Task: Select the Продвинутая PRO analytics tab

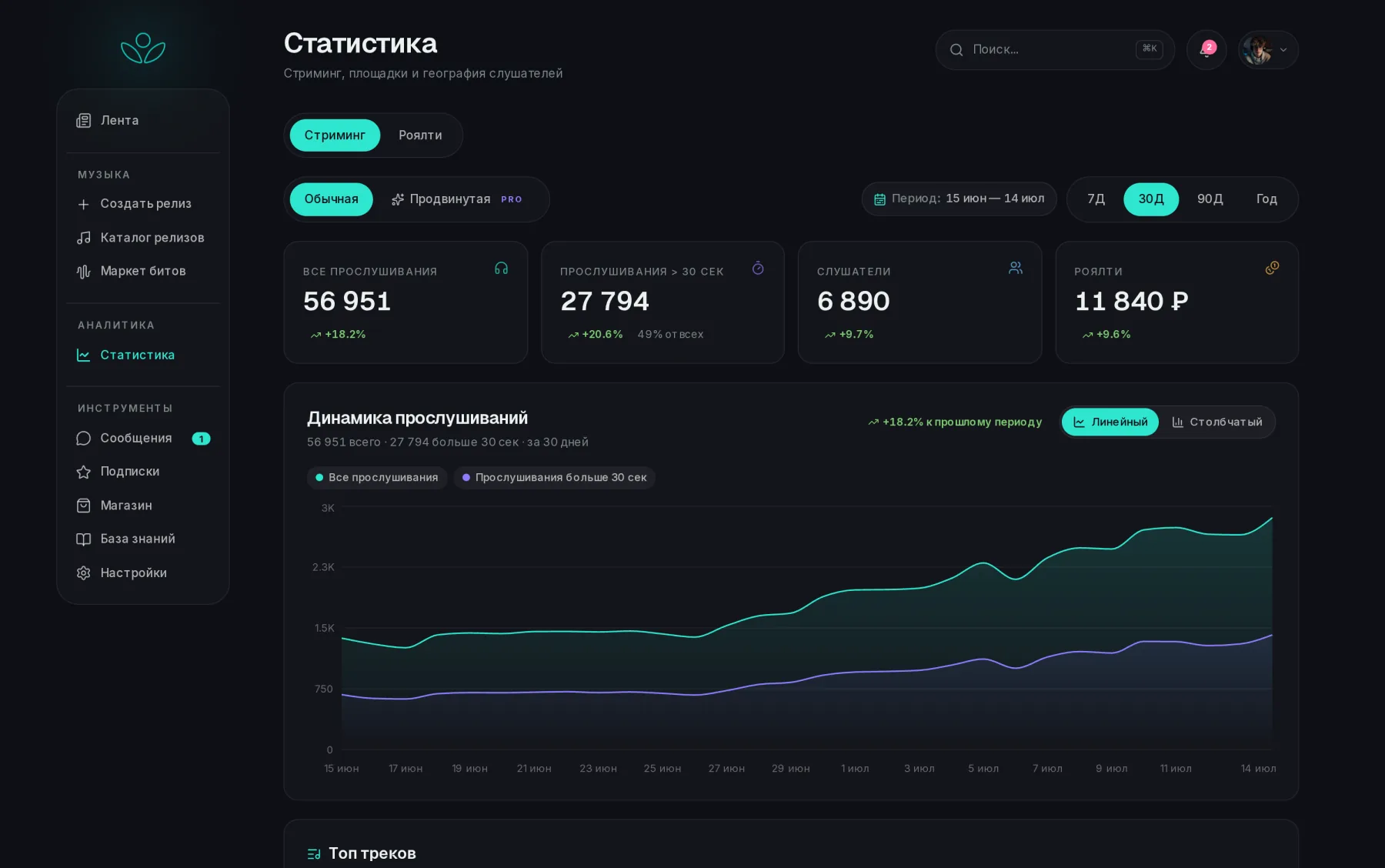Action: (x=459, y=199)
